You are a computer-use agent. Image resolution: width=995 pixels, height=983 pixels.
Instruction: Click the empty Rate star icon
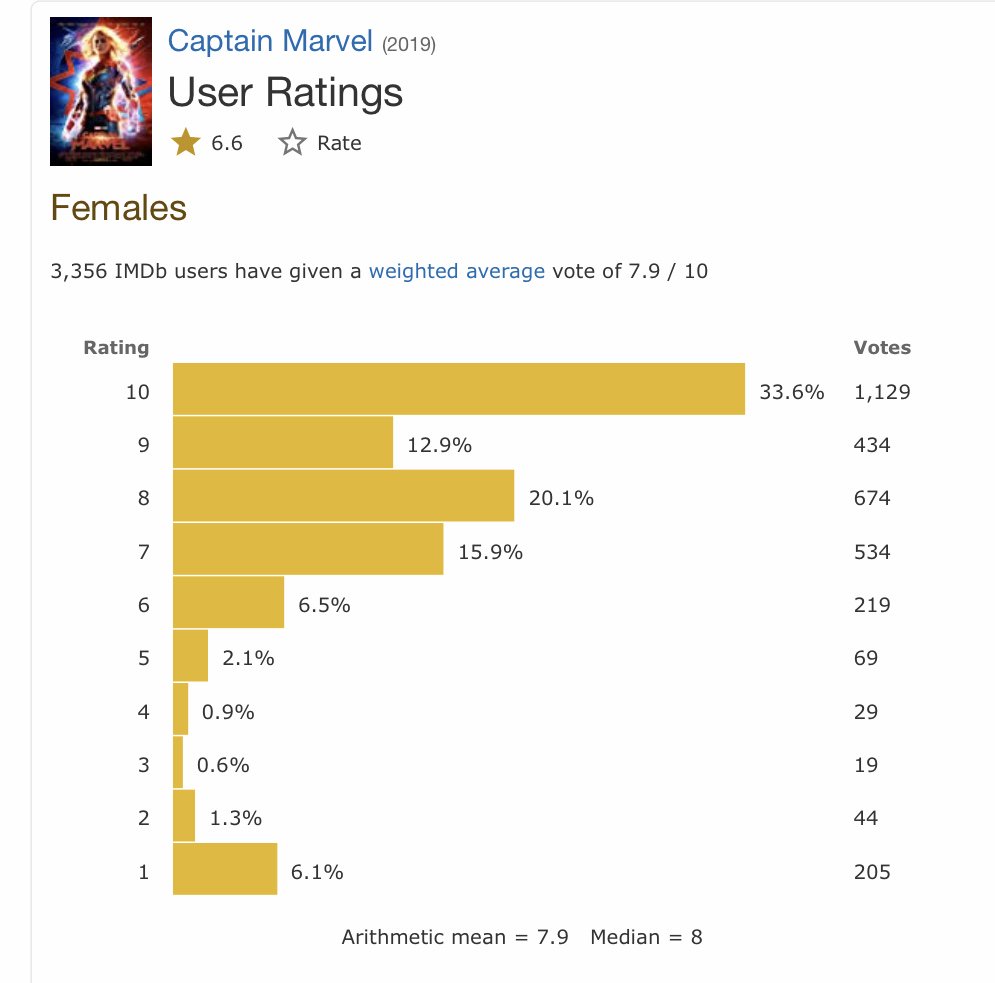click(292, 143)
